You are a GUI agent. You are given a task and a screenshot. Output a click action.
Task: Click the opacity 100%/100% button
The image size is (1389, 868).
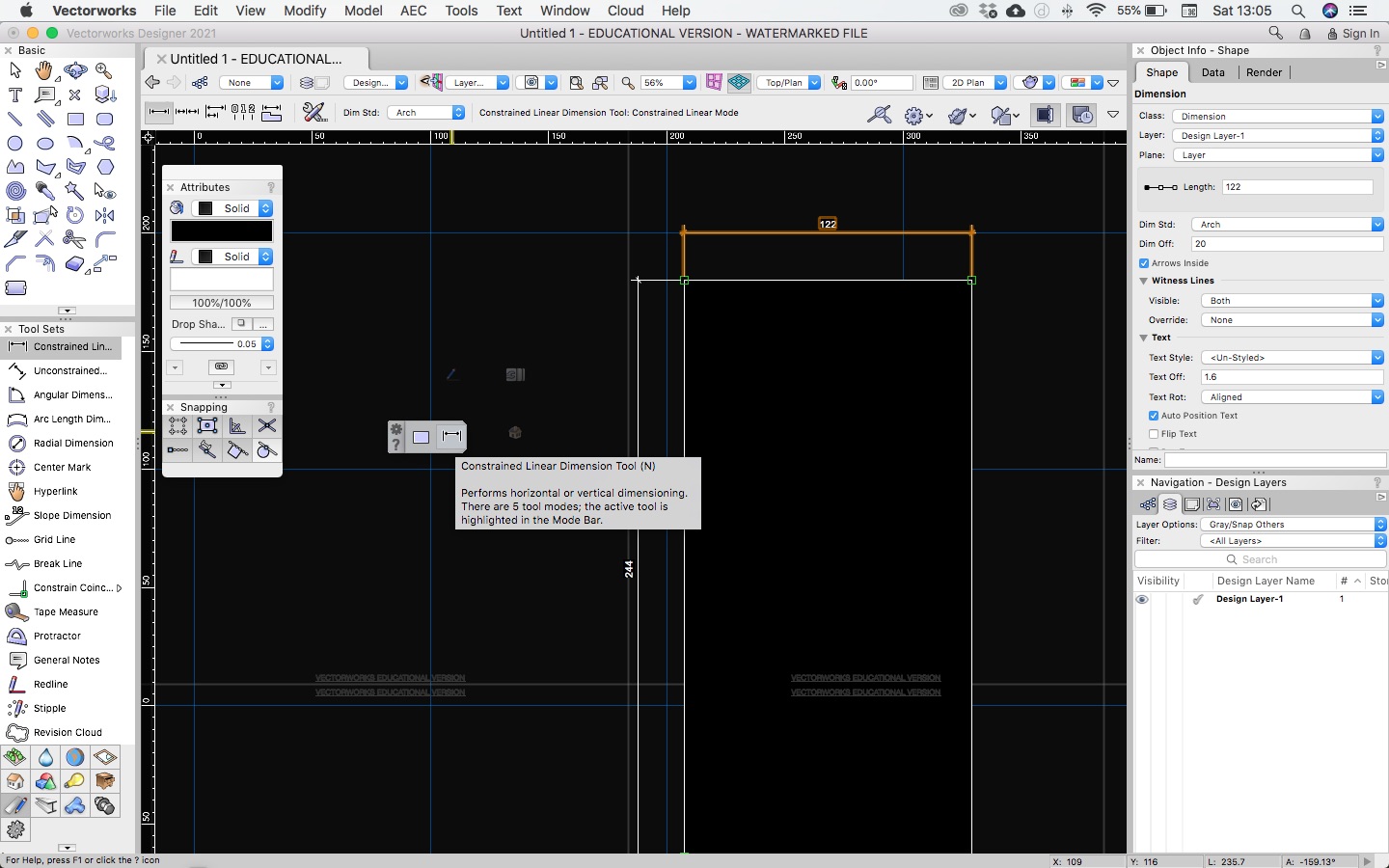tap(222, 303)
